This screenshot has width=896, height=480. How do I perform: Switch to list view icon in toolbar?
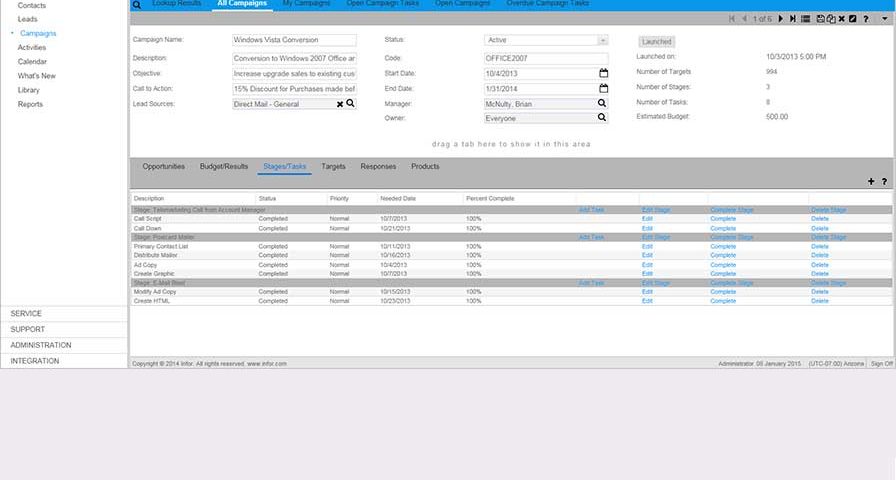806,19
